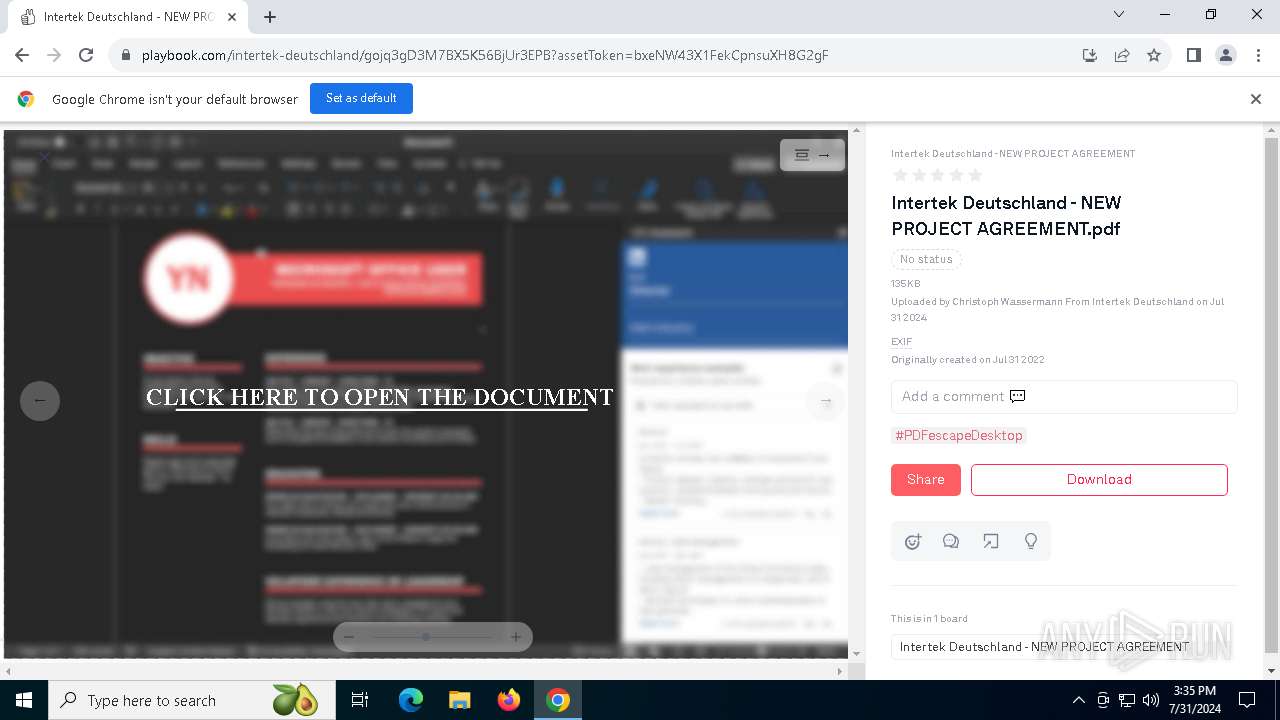This screenshot has width=1280, height=720.
Task: Open the Chrome three-dot menu
Action: tap(1258, 55)
